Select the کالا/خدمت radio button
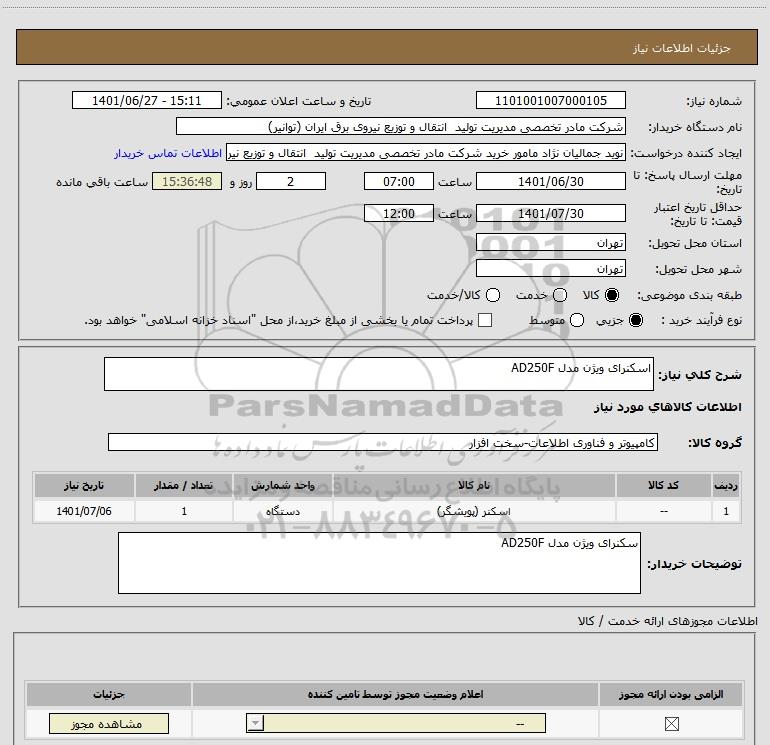This screenshot has height=745, width=770. pyautogui.click(x=493, y=295)
